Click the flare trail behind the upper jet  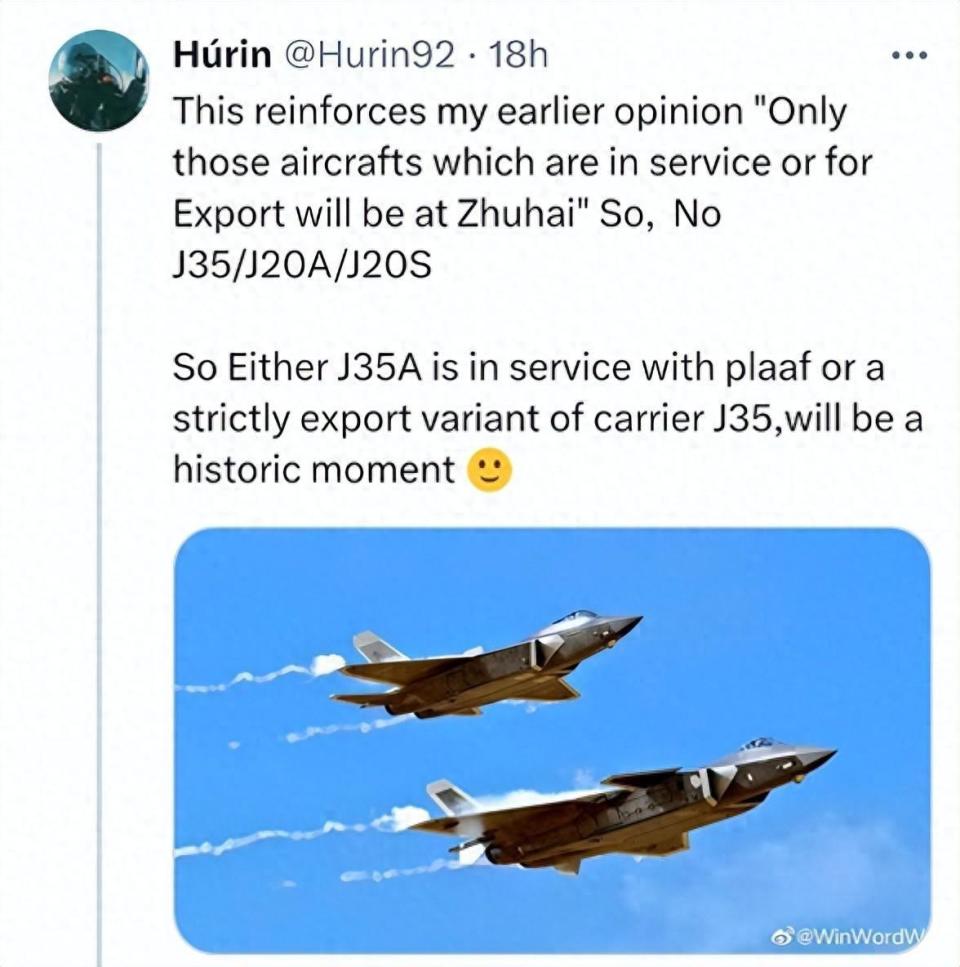(260, 678)
